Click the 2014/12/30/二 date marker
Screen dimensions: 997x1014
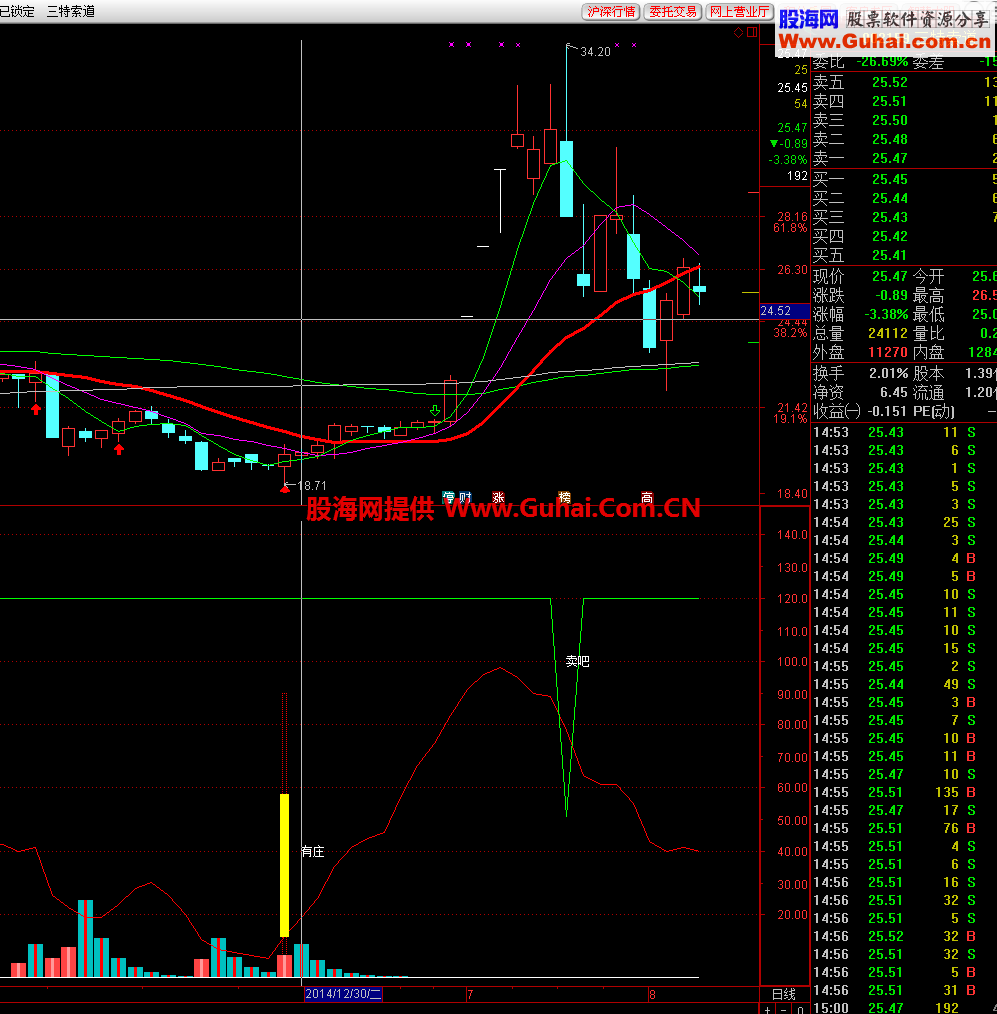point(343,994)
